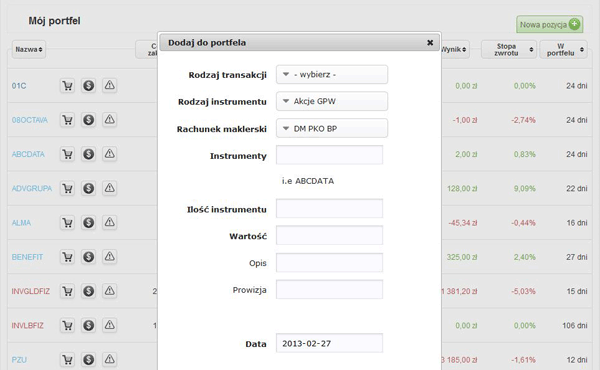This screenshot has width=600, height=370.
Task: Close the Dodaj do portfela dialog
Action: tap(430, 42)
